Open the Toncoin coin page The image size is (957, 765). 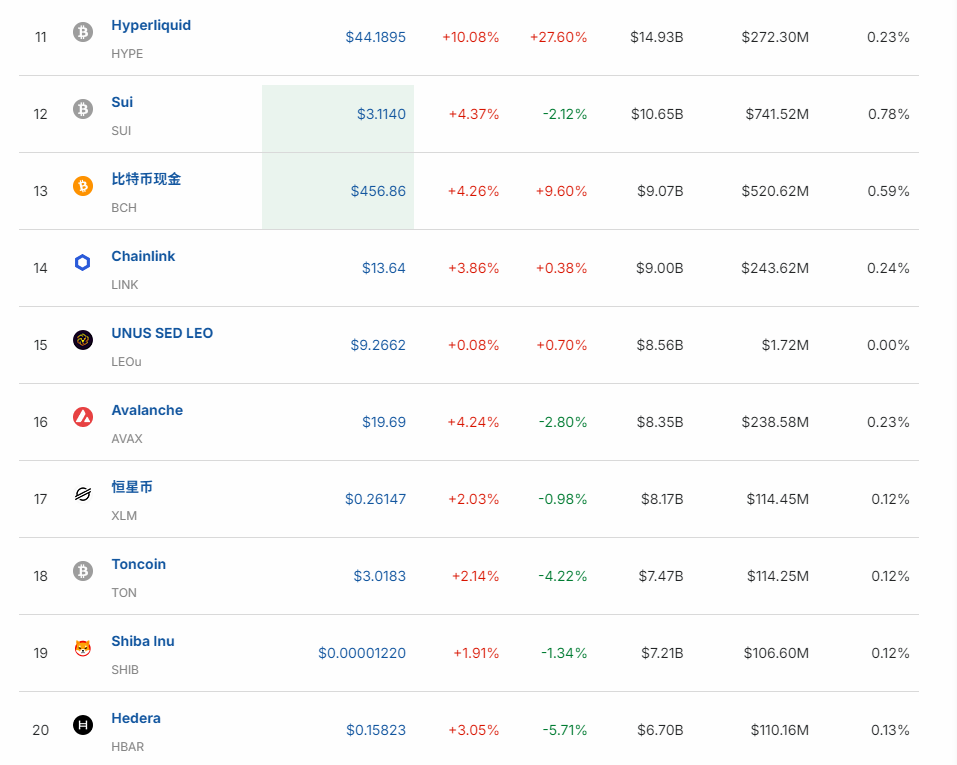pos(139,564)
